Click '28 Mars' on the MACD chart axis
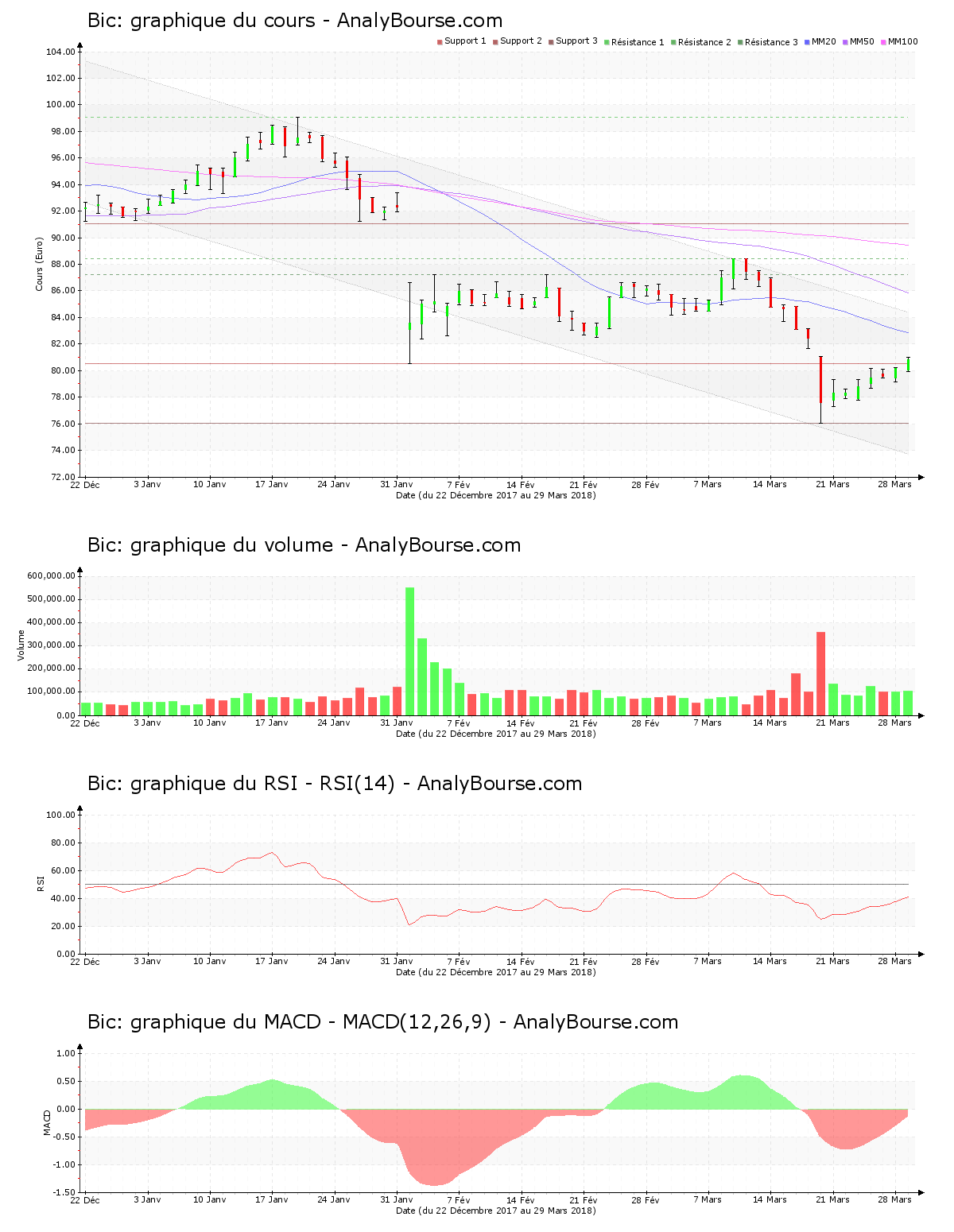The image size is (954, 1232). [894, 1199]
